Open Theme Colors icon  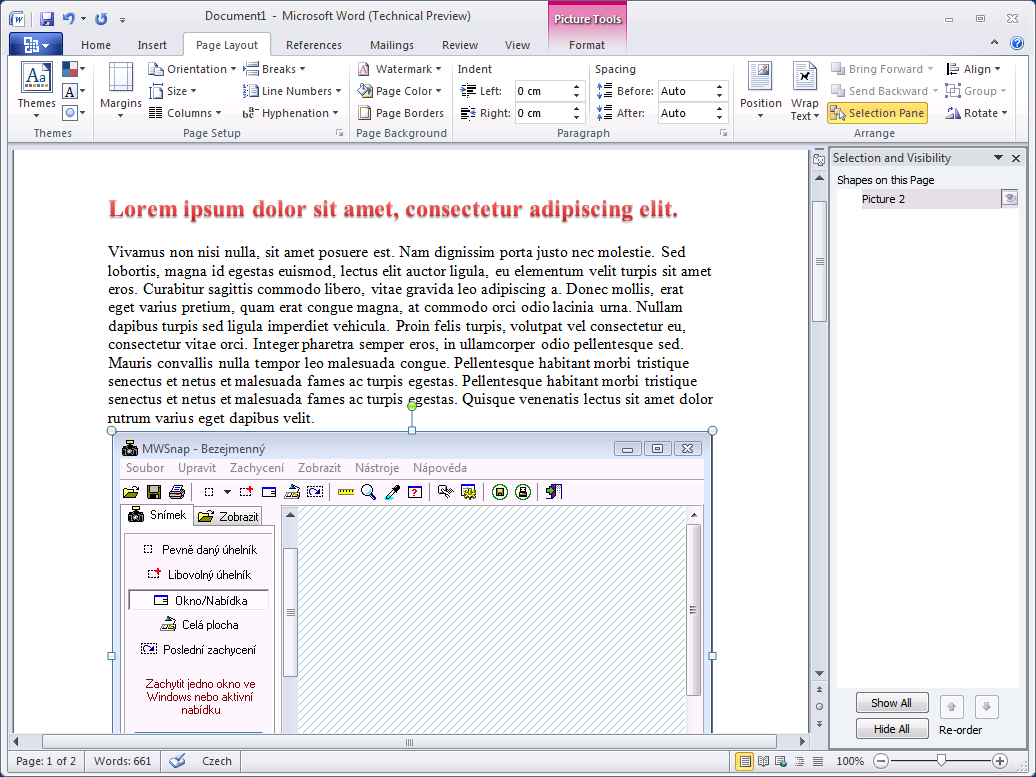73,69
